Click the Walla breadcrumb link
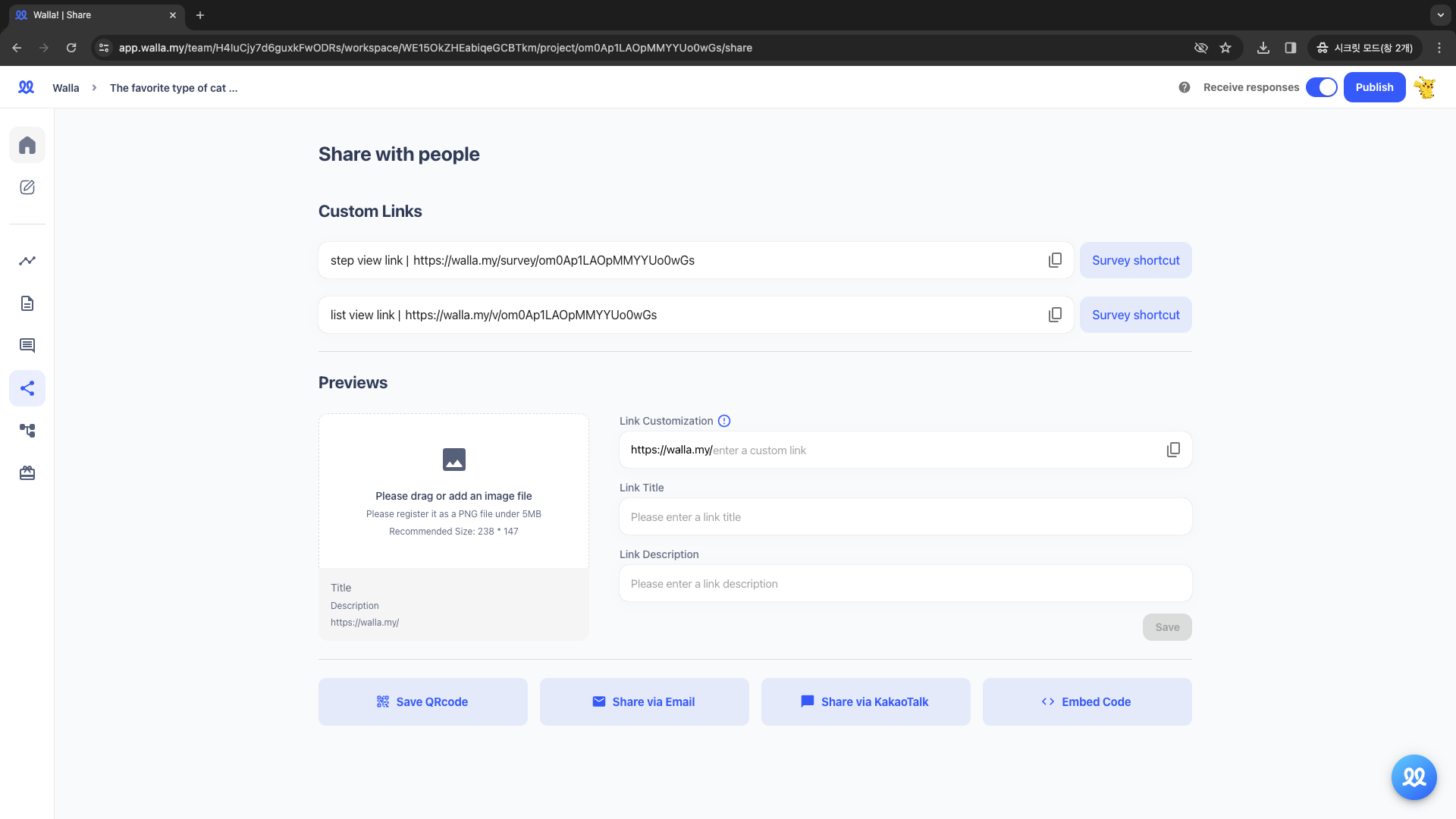The width and height of the screenshot is (1456, 819). (65, 87)
